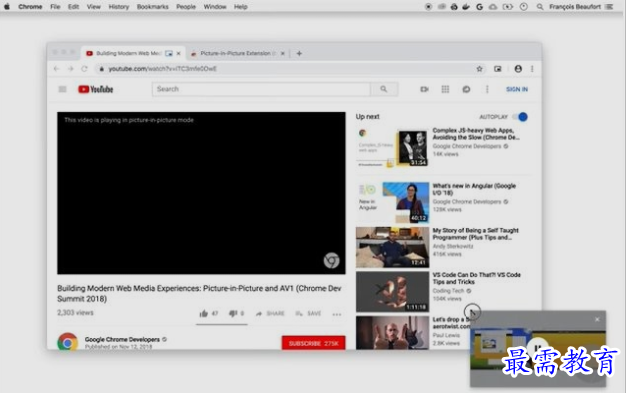Open the YouTube messages icon
626x393 pixels.
[466, 89]
